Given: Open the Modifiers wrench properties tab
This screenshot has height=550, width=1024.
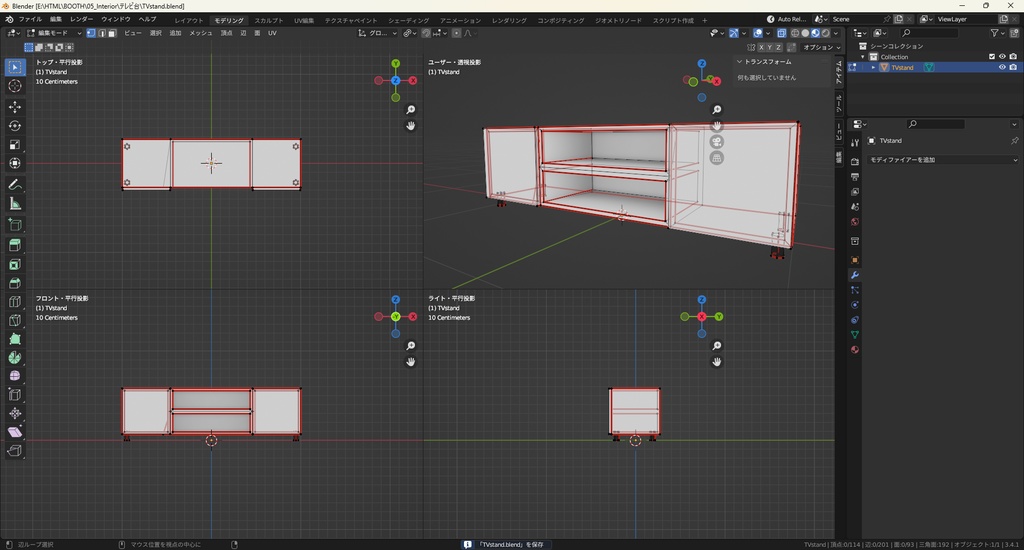Looking at the screenshot, I should (x=855, y=274).
